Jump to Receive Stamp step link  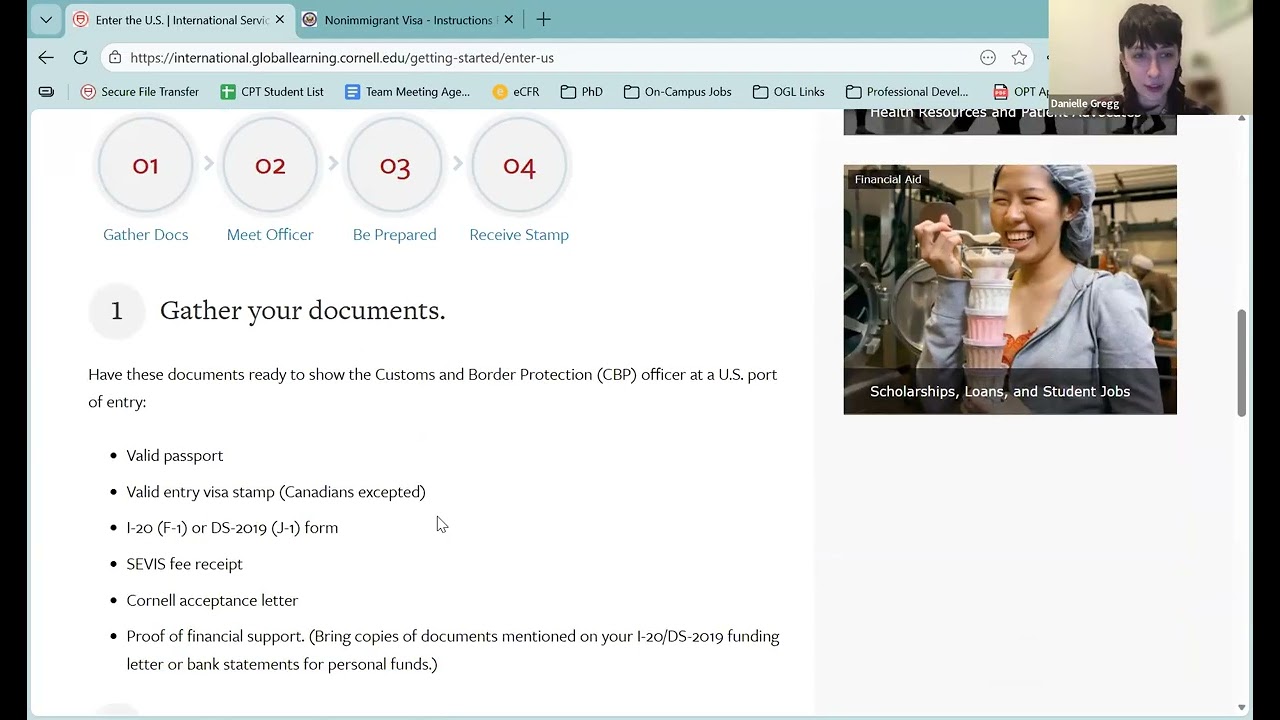pyautogui.click(x=519, y=234)
